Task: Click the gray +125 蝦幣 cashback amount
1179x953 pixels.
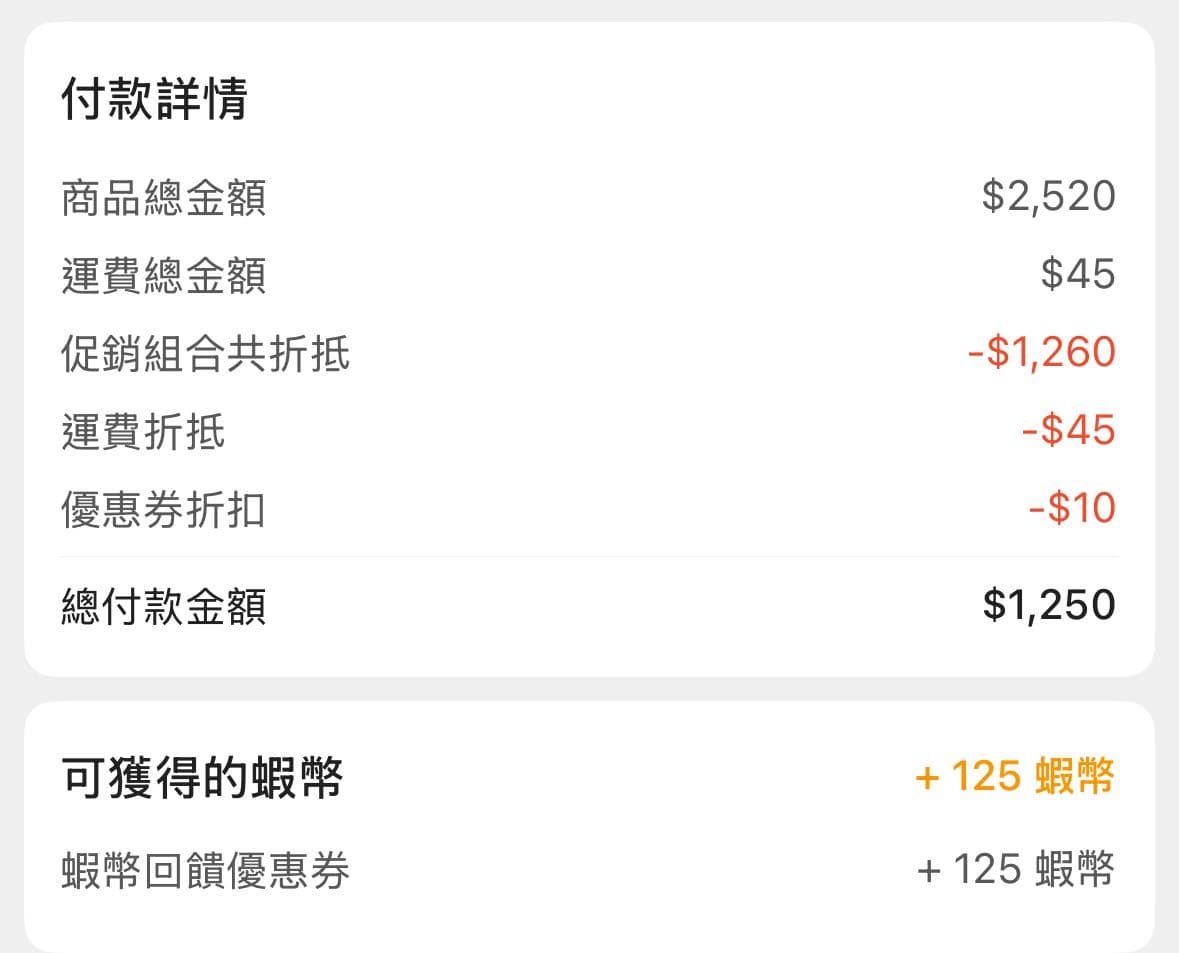Action: coord(1013,869)
